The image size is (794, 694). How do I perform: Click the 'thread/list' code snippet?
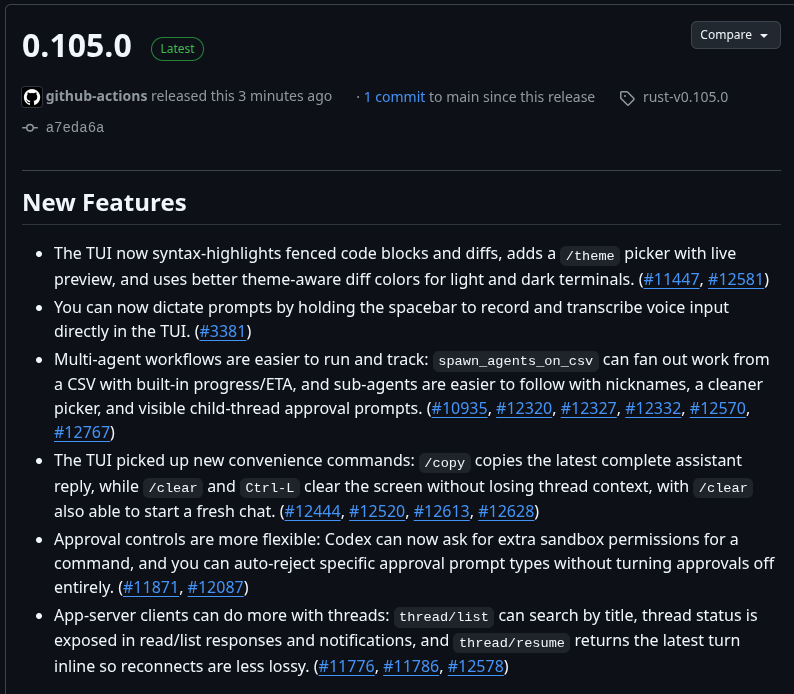pyautogui.click(x=444, y=617)
